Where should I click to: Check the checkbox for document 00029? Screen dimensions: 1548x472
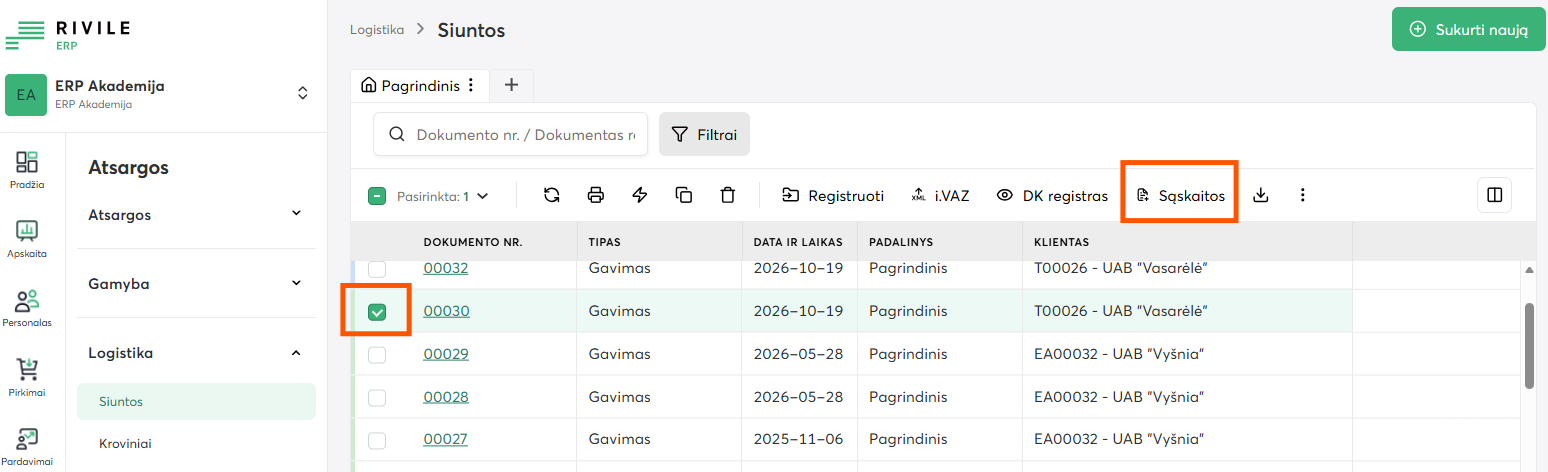[377, 355]
